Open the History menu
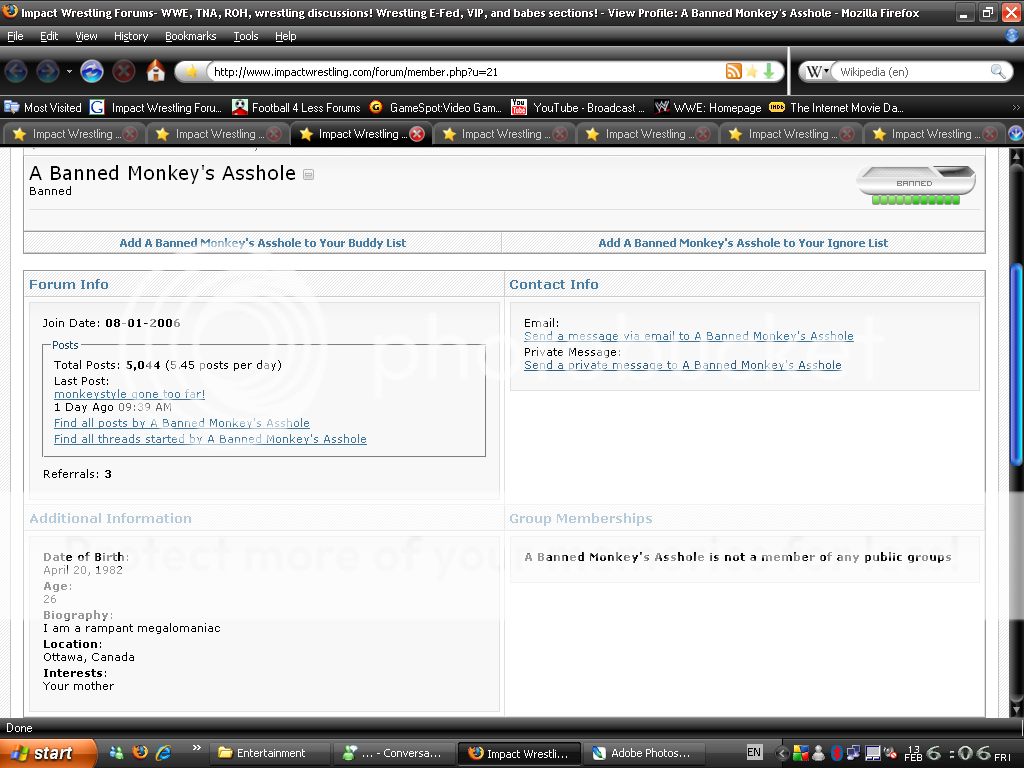 (x=131, y=36)
